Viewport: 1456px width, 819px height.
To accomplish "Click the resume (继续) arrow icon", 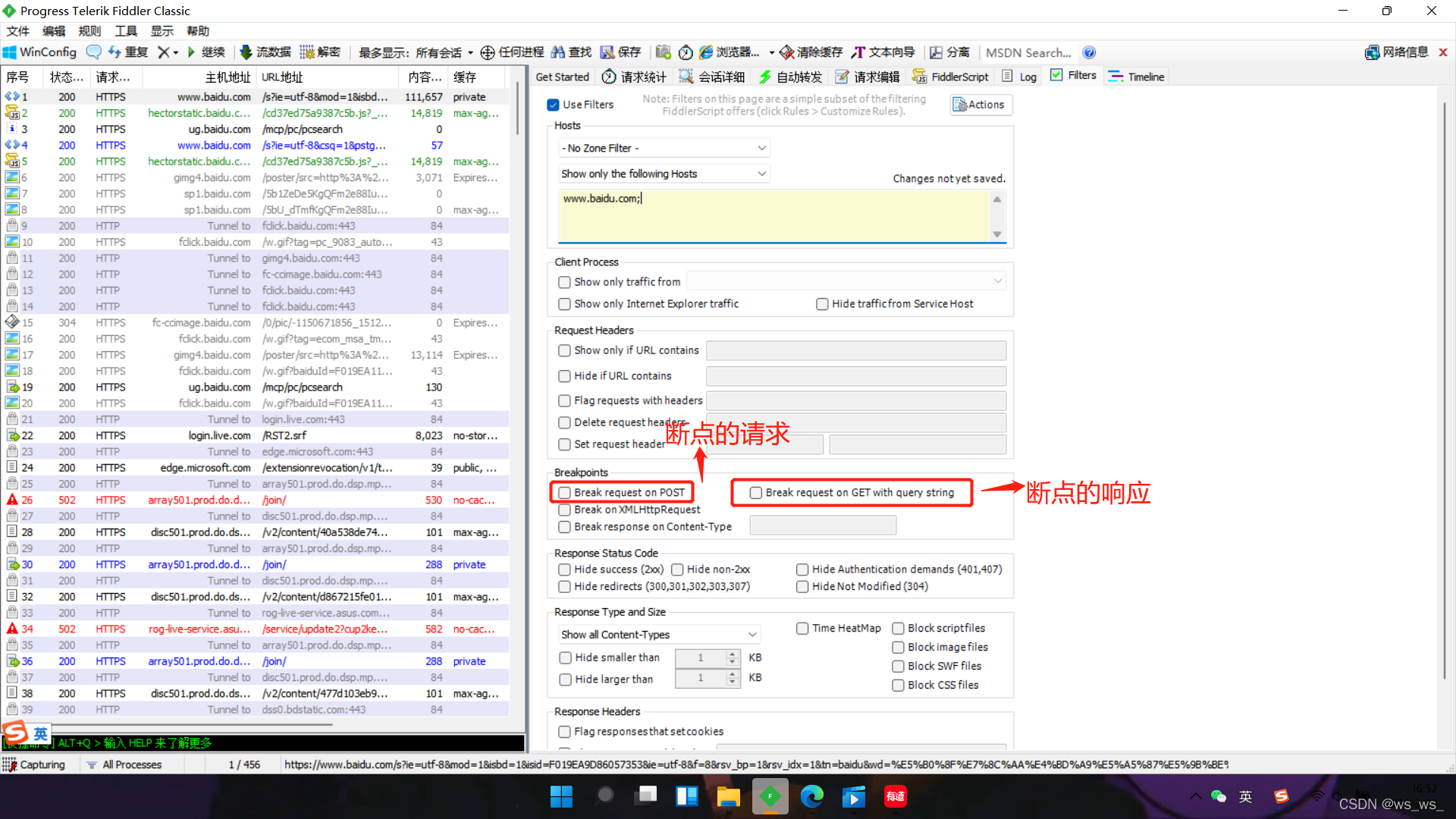I will 191,52.
